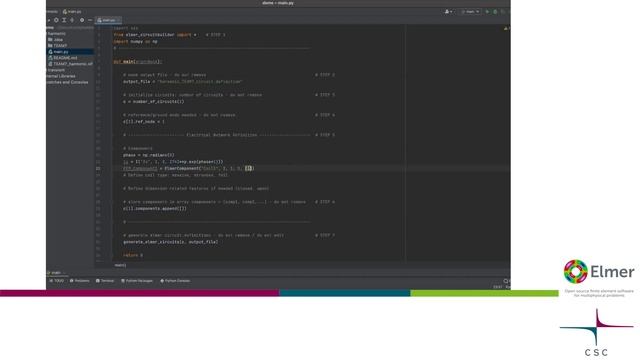Viewport: 640px width, 360px height.
Task: Switch to the main.py editor tab
Action: pyautogui.click(x=107, y=20)
